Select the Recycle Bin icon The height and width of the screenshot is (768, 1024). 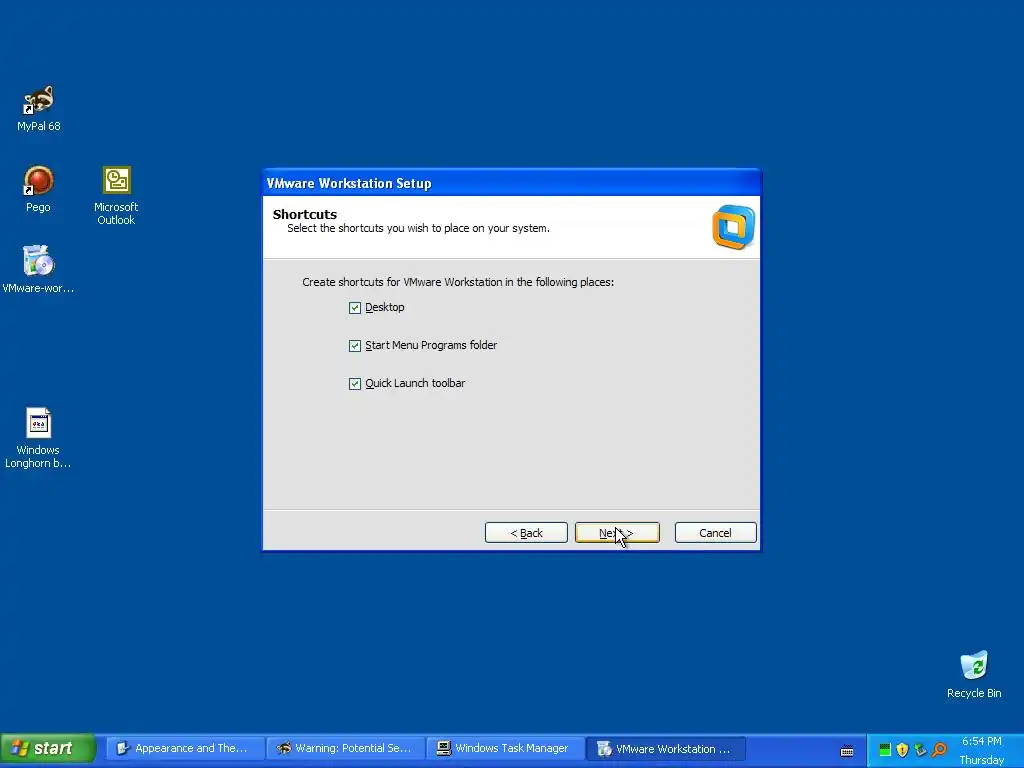coord(974,675)
